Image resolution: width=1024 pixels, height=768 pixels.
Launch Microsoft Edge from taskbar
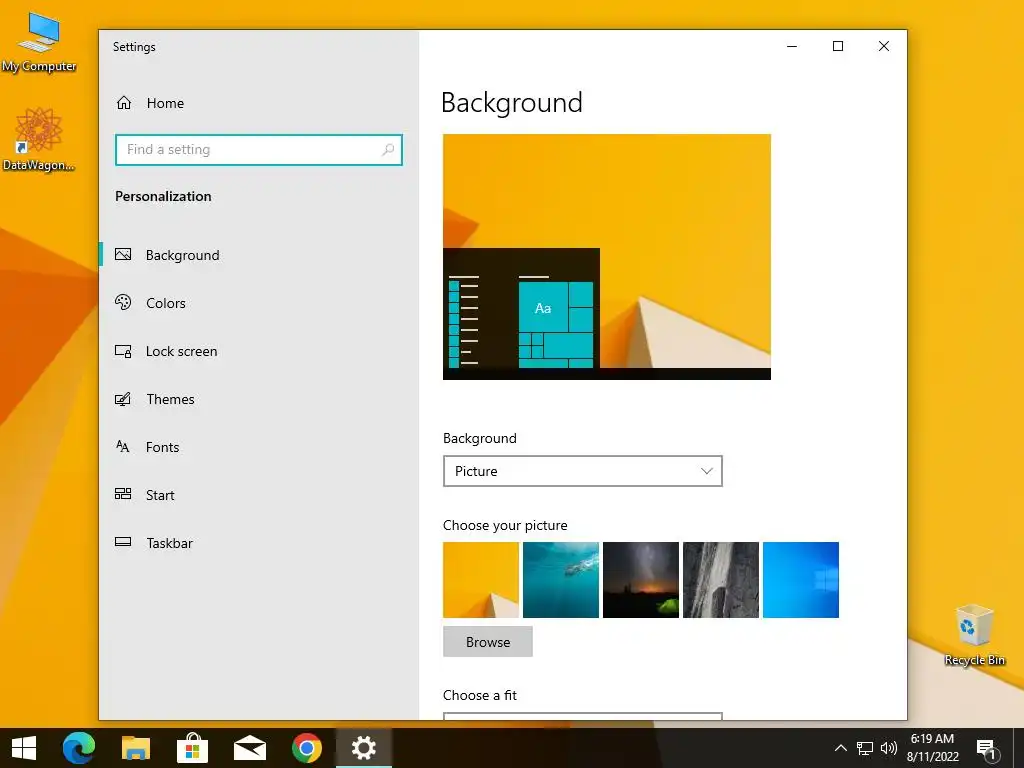click(x=79, y=748)
